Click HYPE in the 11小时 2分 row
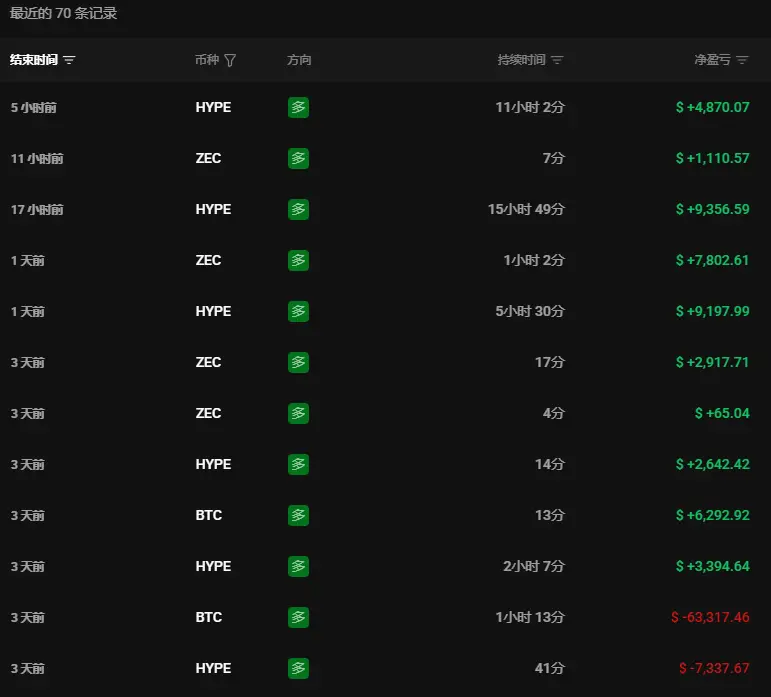 (x=213, y=107)
